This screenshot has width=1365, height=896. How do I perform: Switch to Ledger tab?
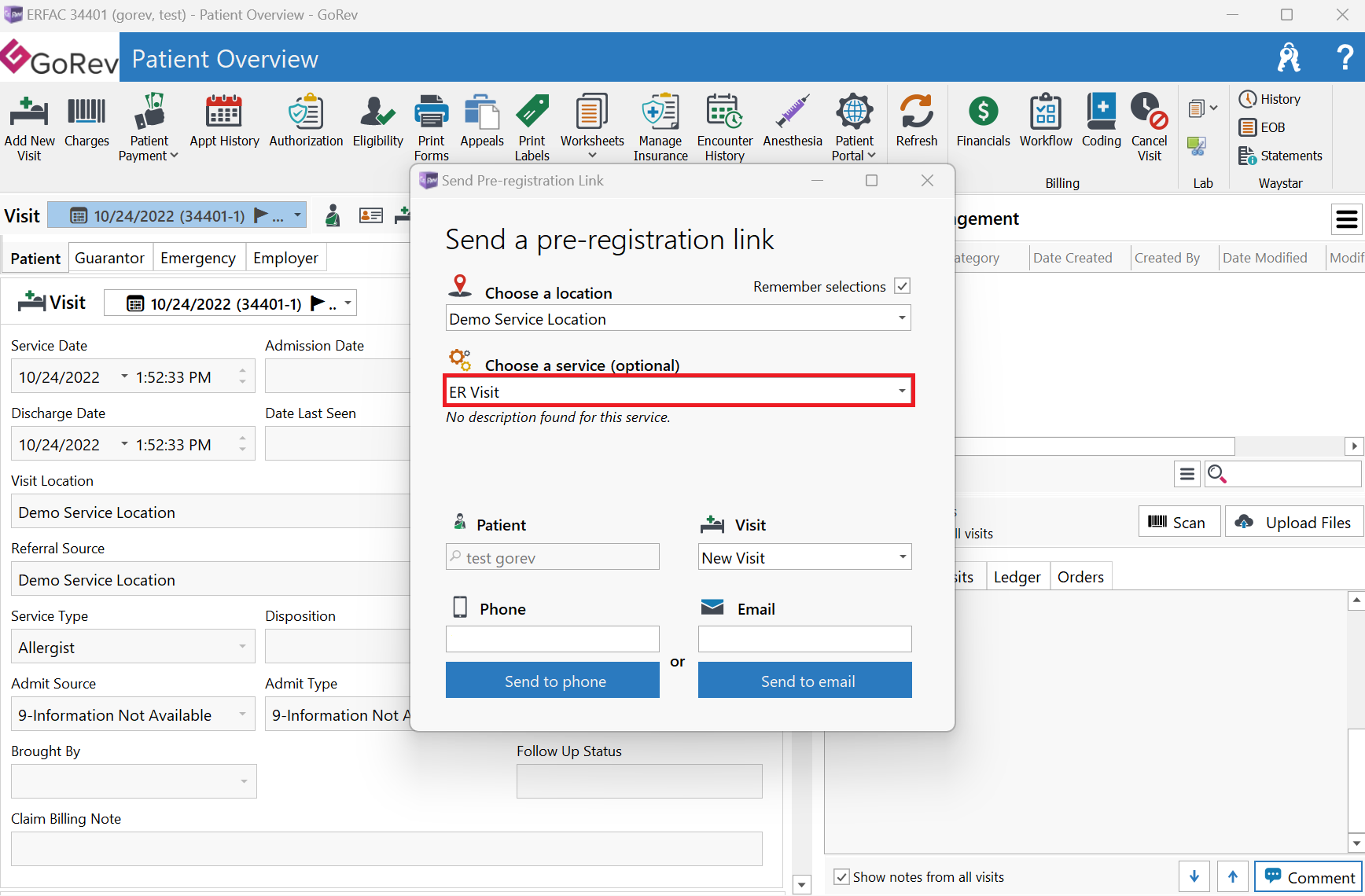click(x=1017, y=577)
